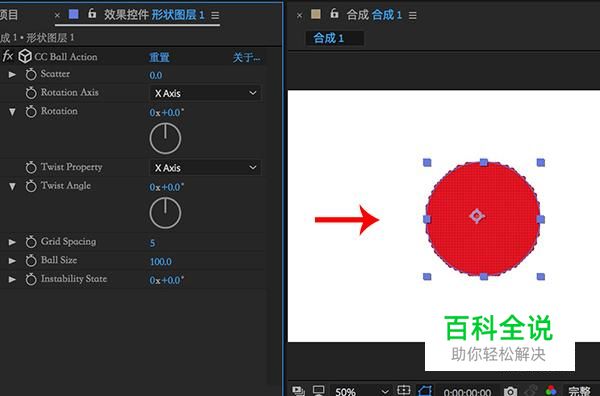600x396 pixels.
Task: Click the right-middle bounding box handle
Action: click(540, 219)
